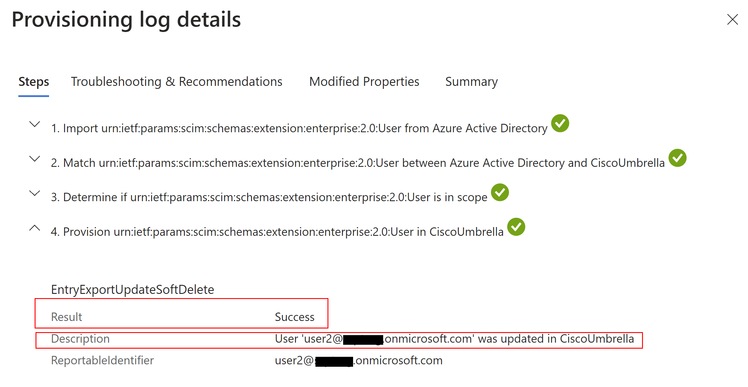Screen dimensions: 748x387
Task: Expand step 1 Import chevron
Action: pyautogui.click(x=34, y=125)
